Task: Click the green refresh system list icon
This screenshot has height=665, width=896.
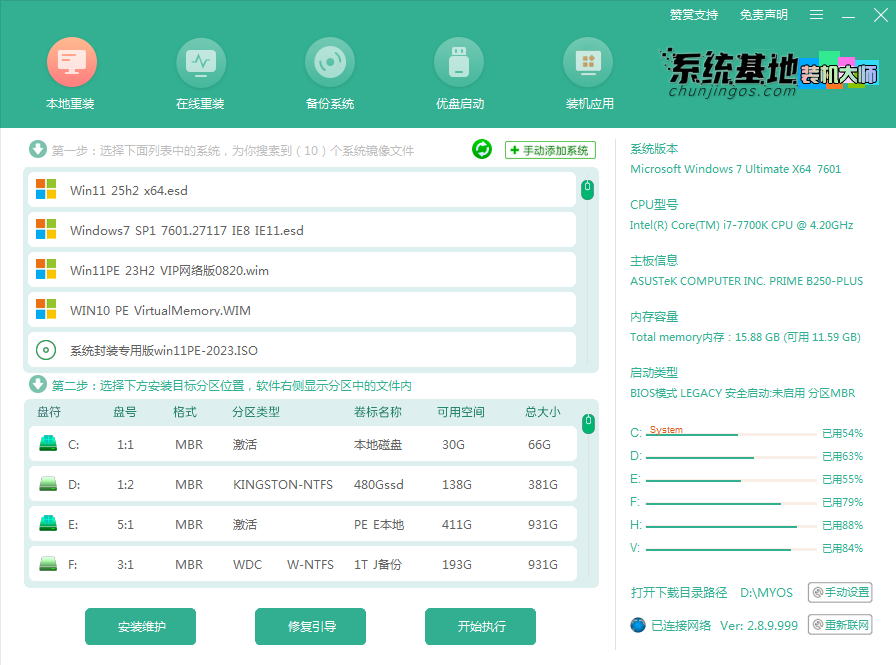Action: (482, 150)
